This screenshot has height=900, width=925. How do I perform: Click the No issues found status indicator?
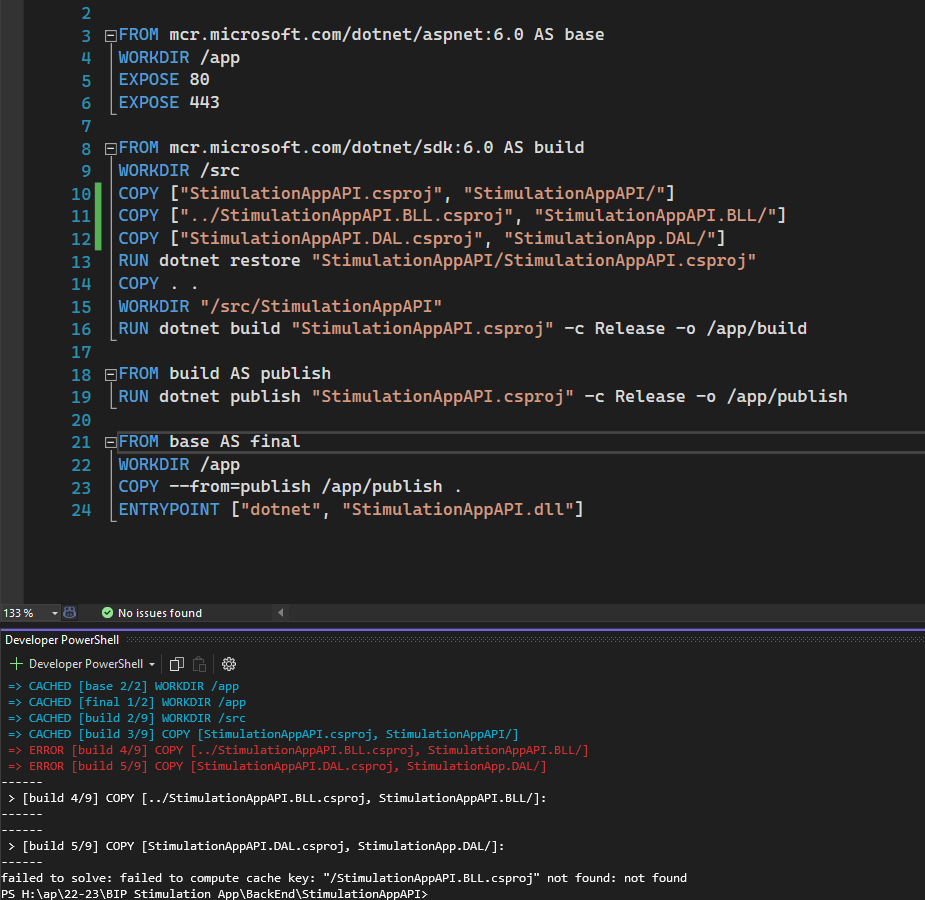click(x=152, y=613)
